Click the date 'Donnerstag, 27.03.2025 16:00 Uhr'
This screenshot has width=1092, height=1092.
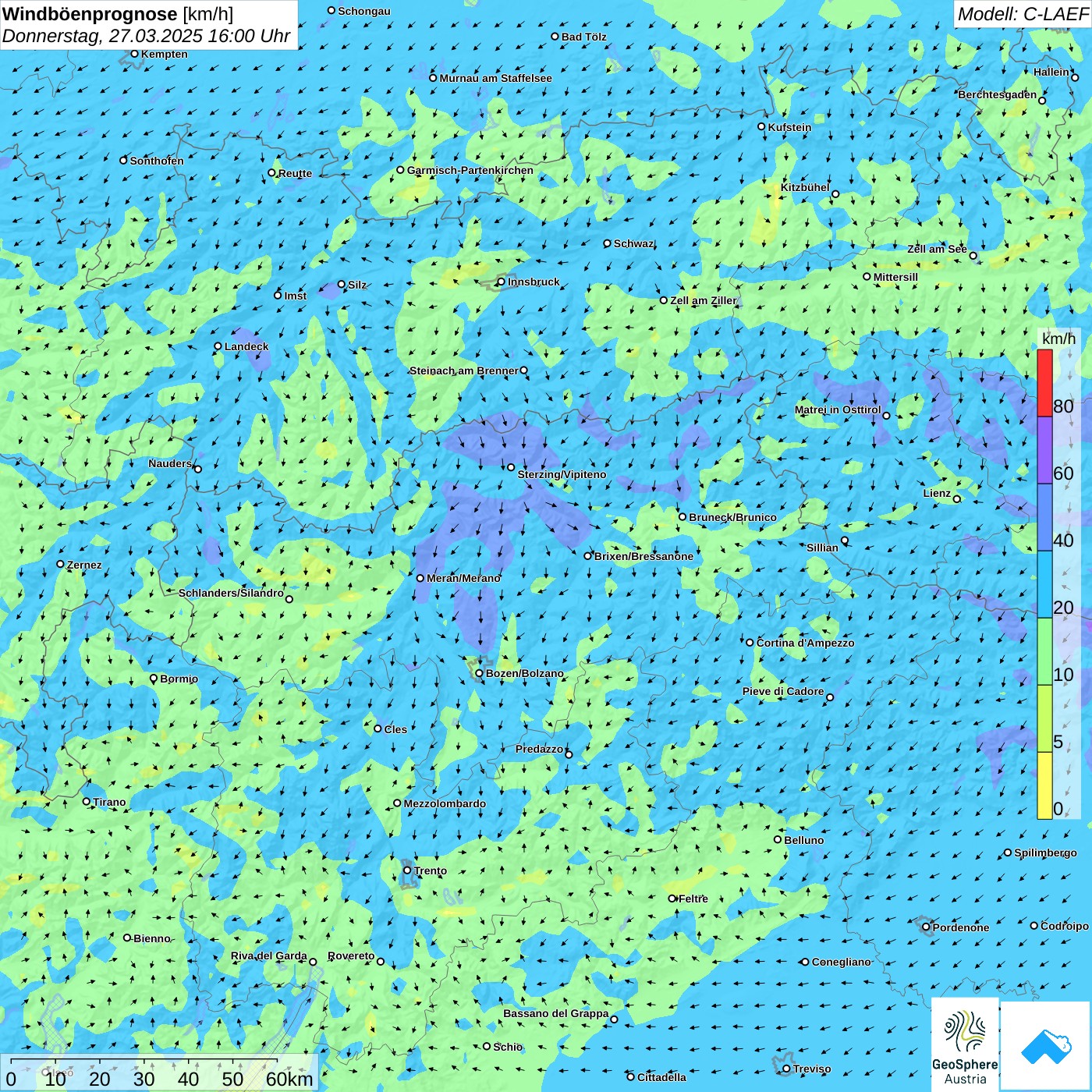coord(146,36)
